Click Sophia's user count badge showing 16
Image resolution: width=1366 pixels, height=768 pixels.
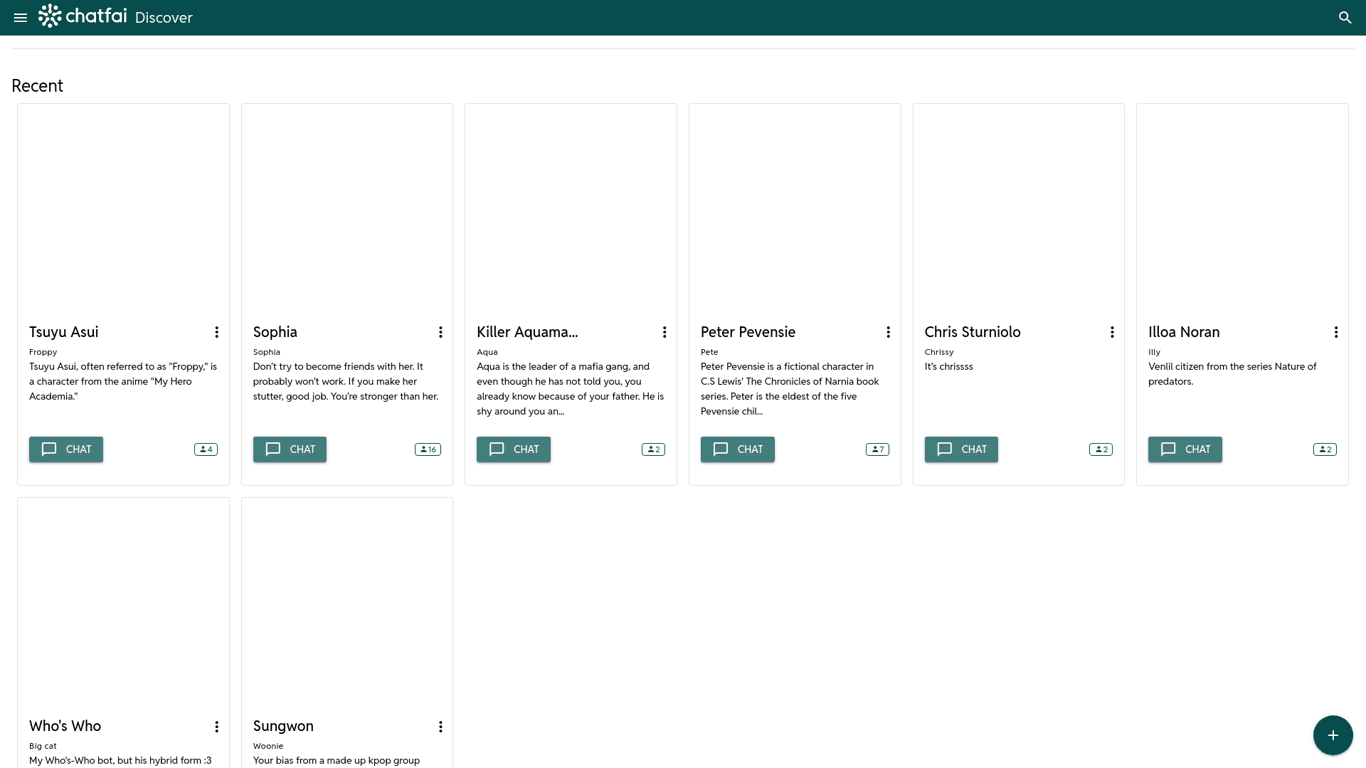pyautogui.click(x=427, y=449)
